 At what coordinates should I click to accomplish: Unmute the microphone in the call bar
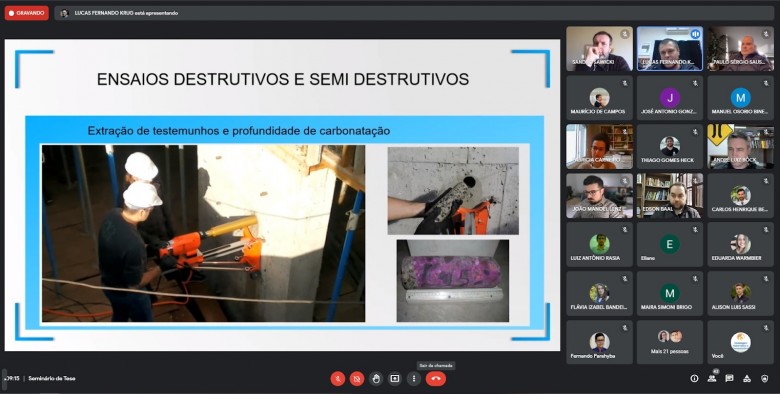tap(338, 379)
